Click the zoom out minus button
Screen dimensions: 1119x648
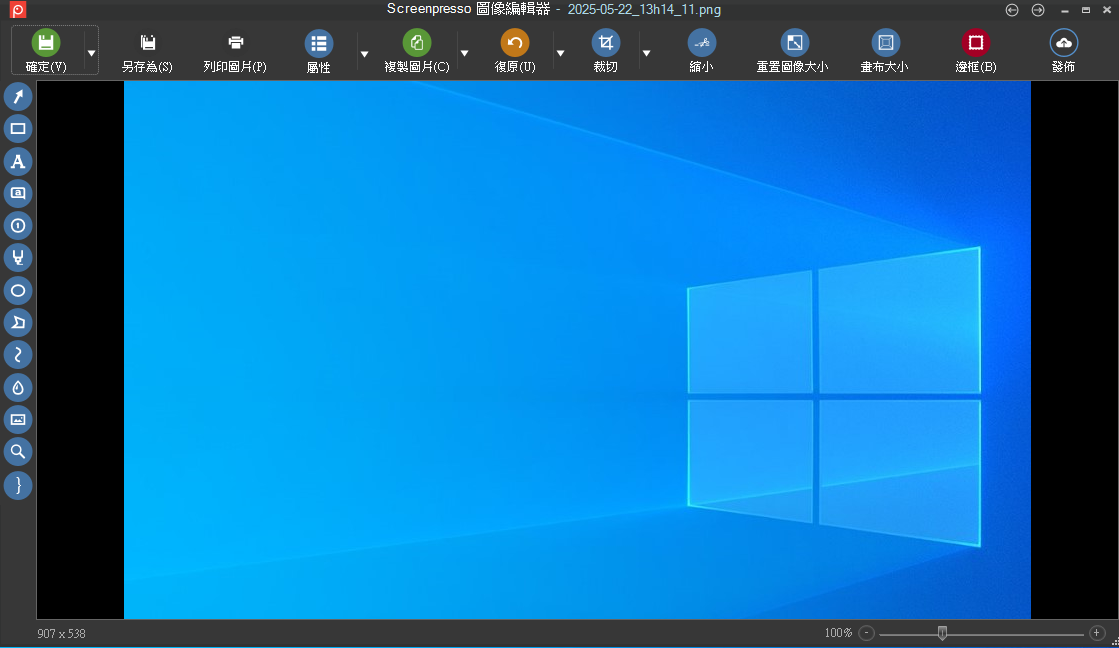[x=866, y=633]
